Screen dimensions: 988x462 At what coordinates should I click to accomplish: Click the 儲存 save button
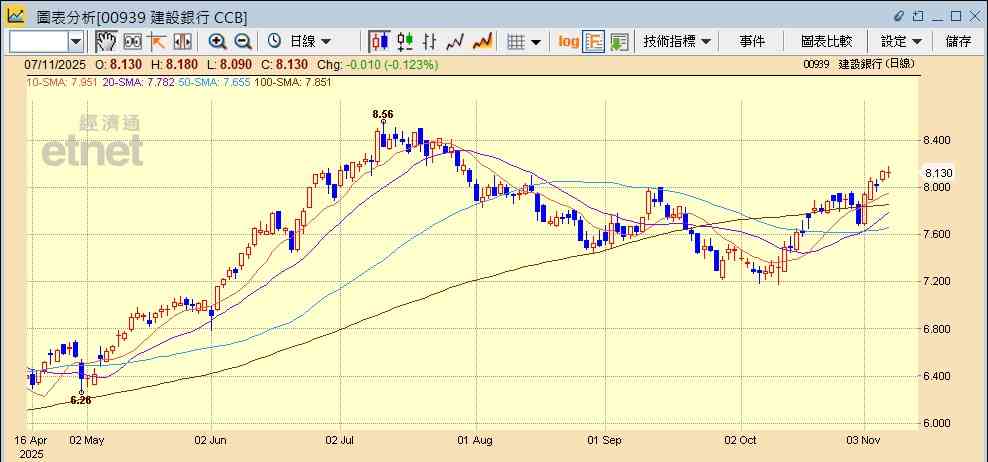click(x=957, y=41)
